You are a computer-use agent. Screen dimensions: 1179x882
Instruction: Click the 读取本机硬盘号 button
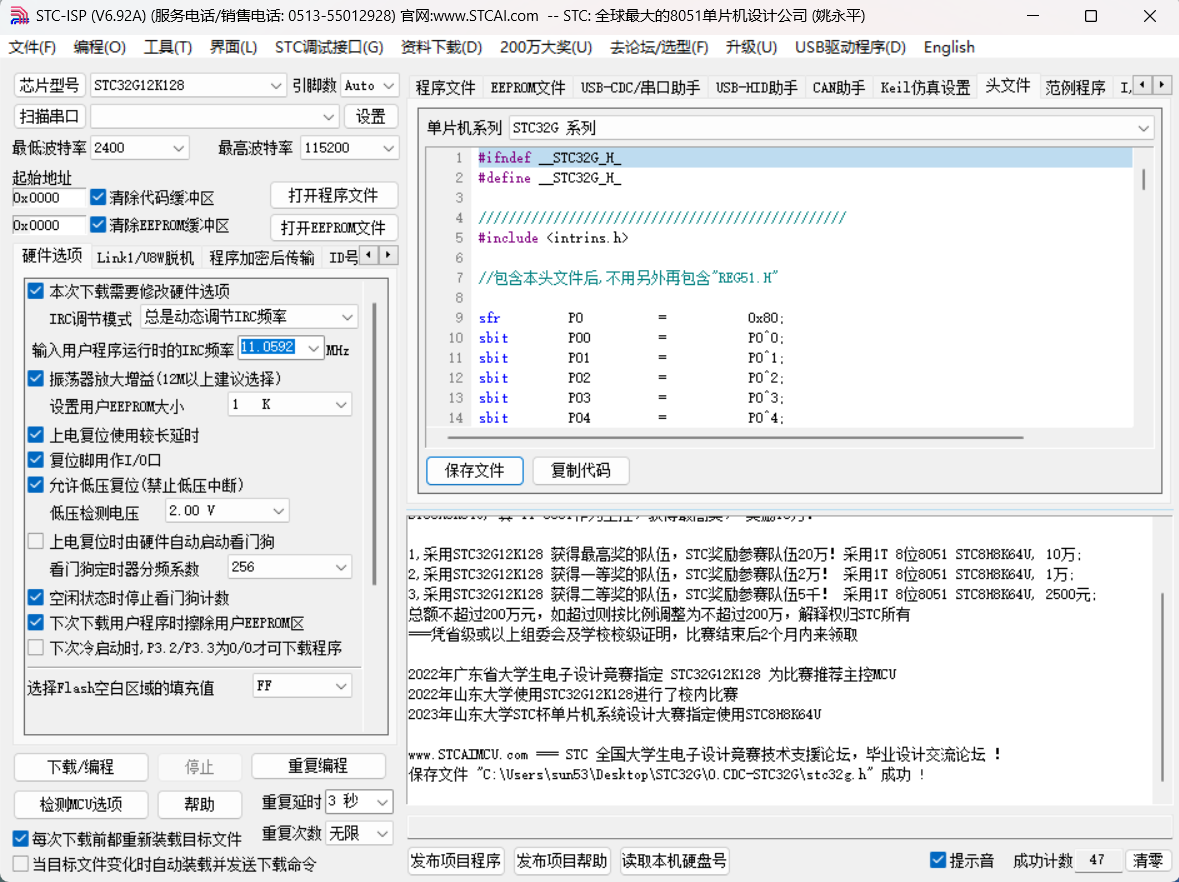(674, 861)
